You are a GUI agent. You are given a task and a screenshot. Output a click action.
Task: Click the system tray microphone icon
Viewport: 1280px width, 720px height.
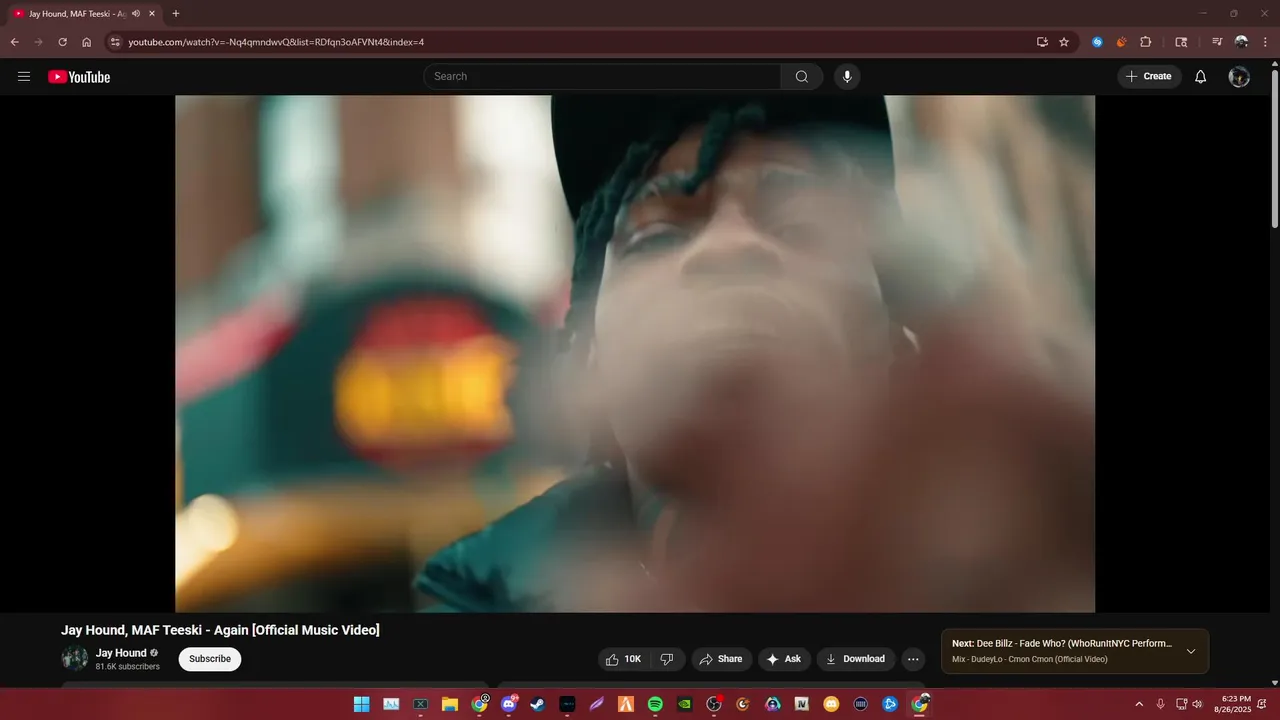click(x=1160, y=704)
